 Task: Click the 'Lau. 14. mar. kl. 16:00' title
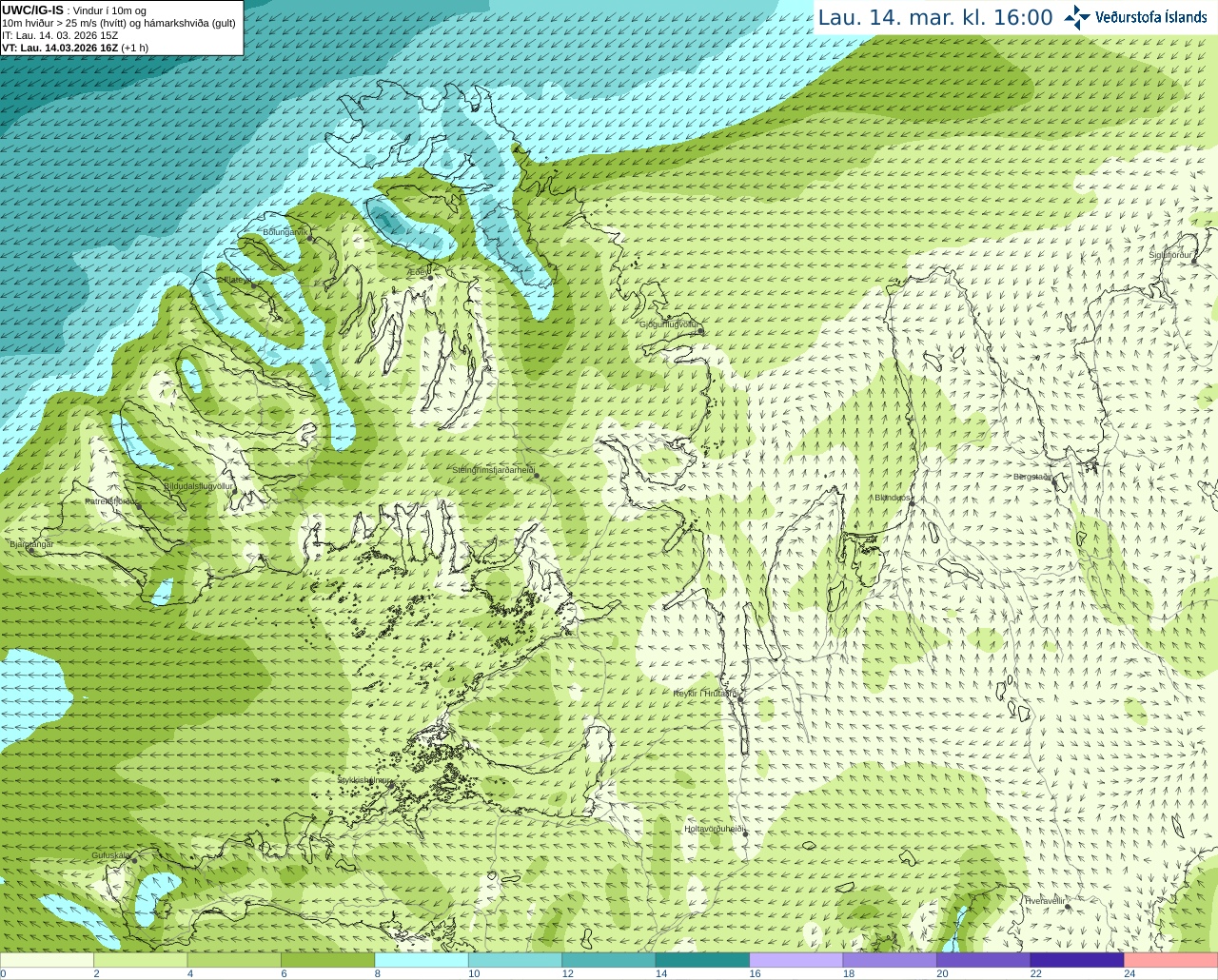point(935,17)
